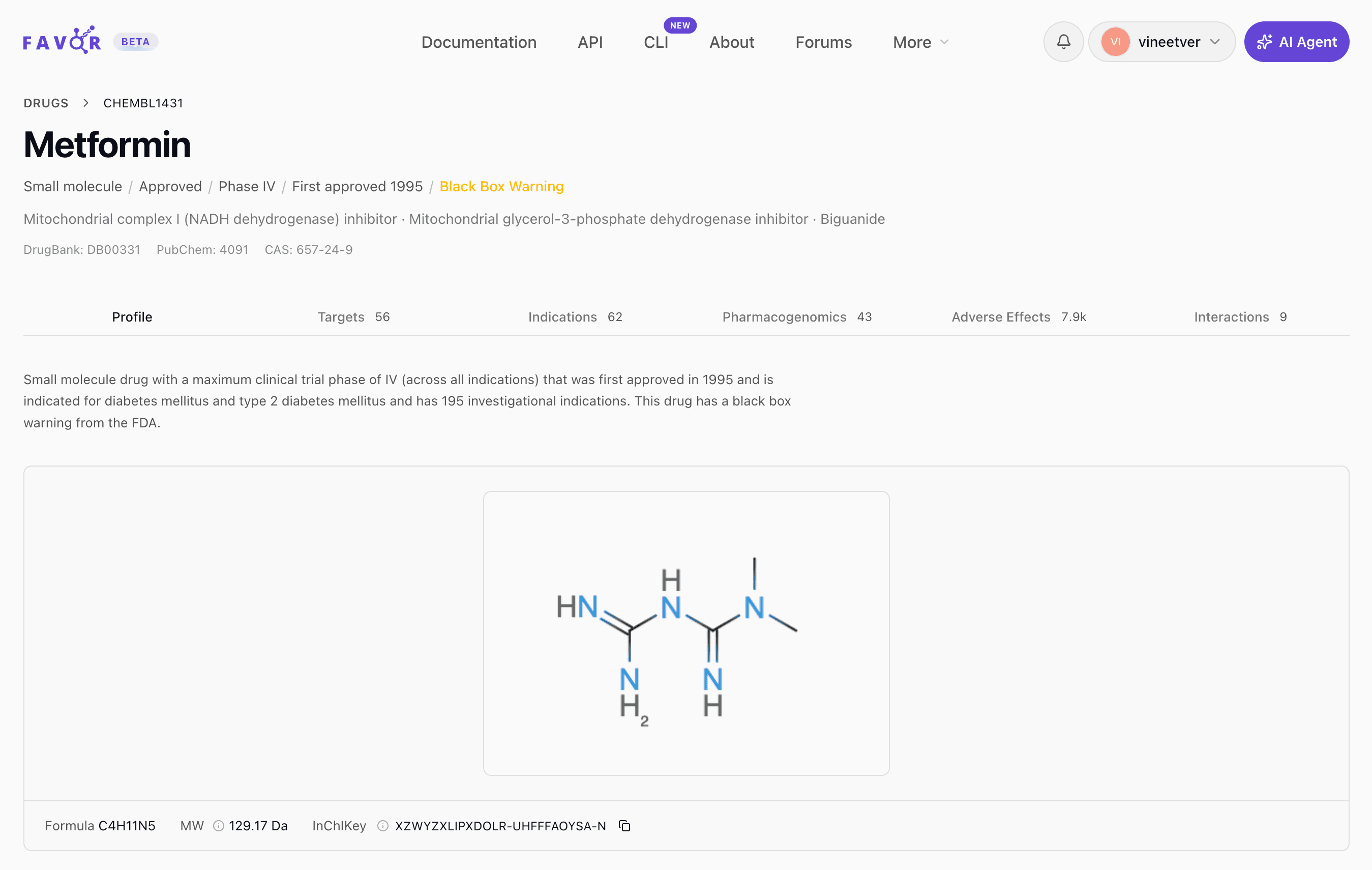Viewport: 1372px width, 870px height.
Task: Go back to DRUGS breadcrumb
Action: pyautogui.click(x=46, y=103)
